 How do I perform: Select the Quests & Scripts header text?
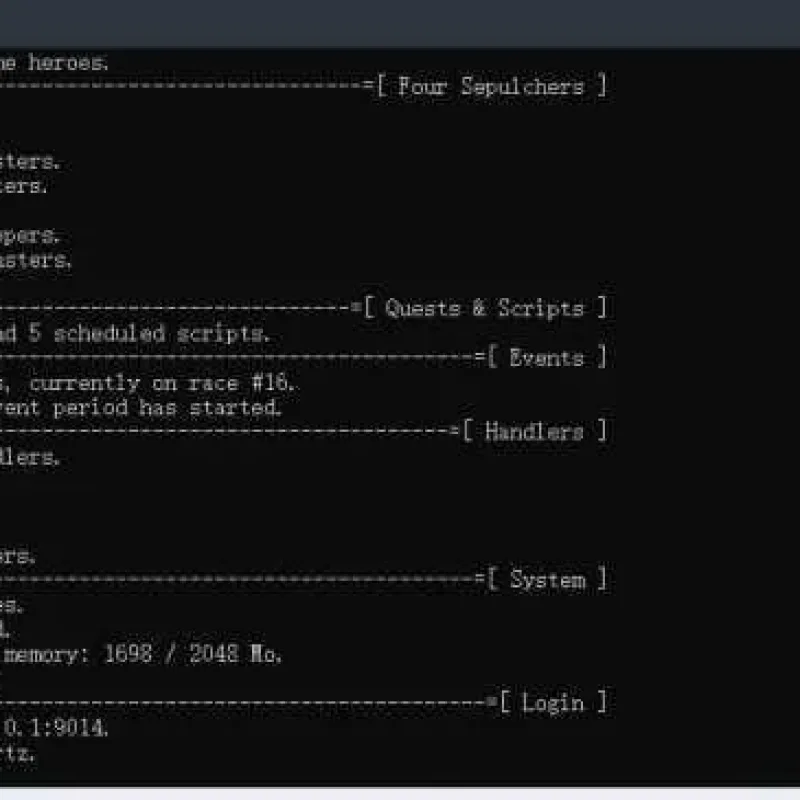(484, 308)
